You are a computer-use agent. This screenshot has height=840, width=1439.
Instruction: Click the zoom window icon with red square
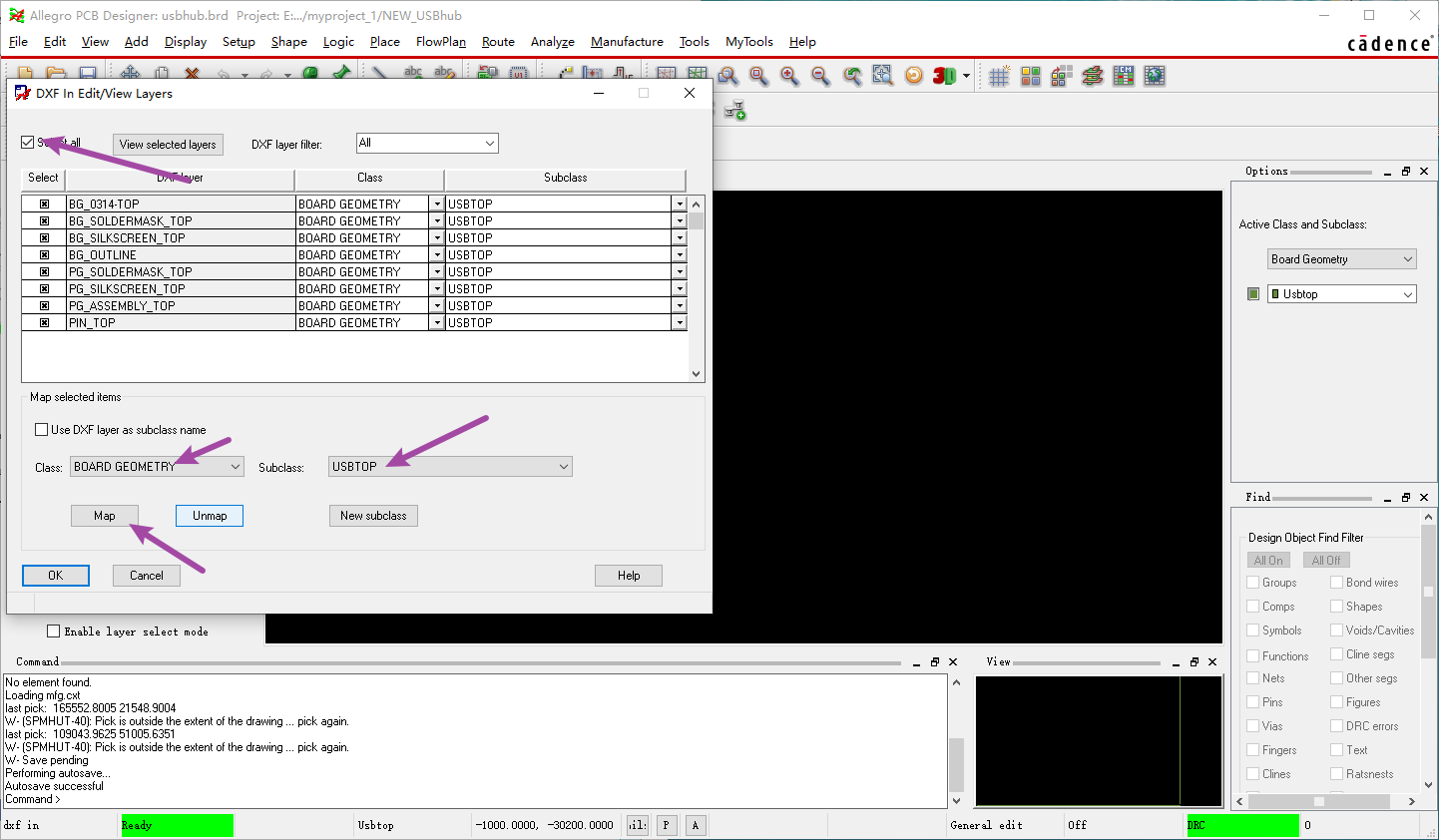pyautogui.click(x=759, y=76)
